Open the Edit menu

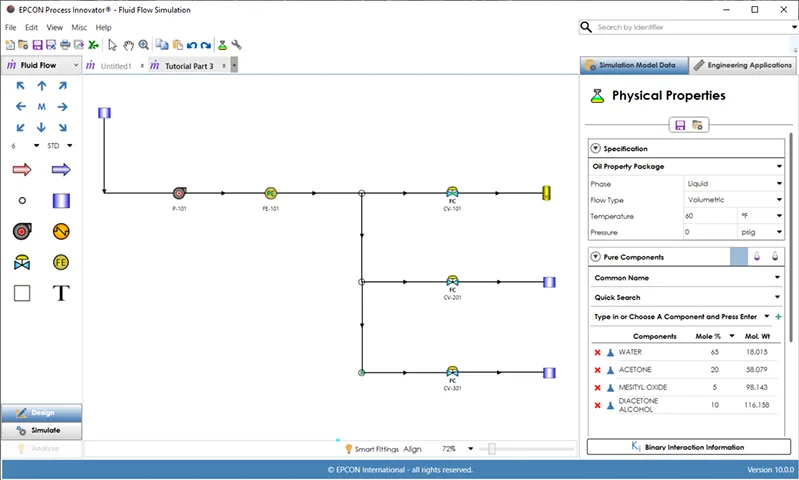click(32, 27)
